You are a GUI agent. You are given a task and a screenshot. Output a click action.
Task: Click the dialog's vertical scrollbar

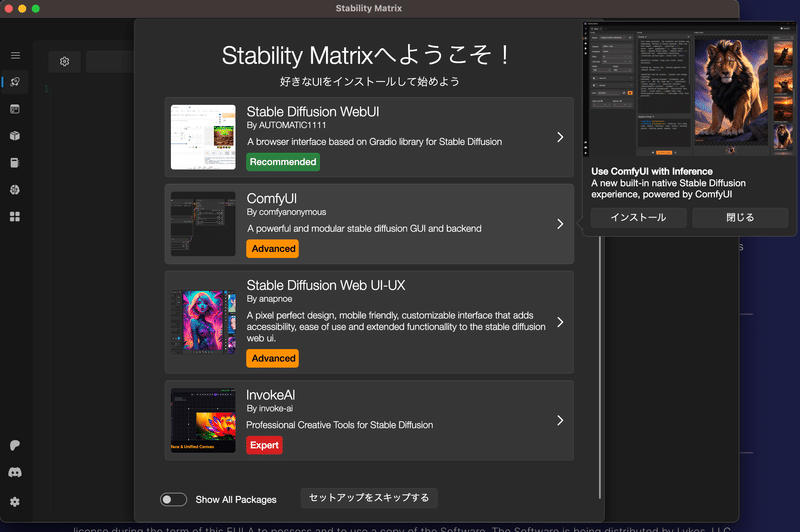click(x=600, y=367)
